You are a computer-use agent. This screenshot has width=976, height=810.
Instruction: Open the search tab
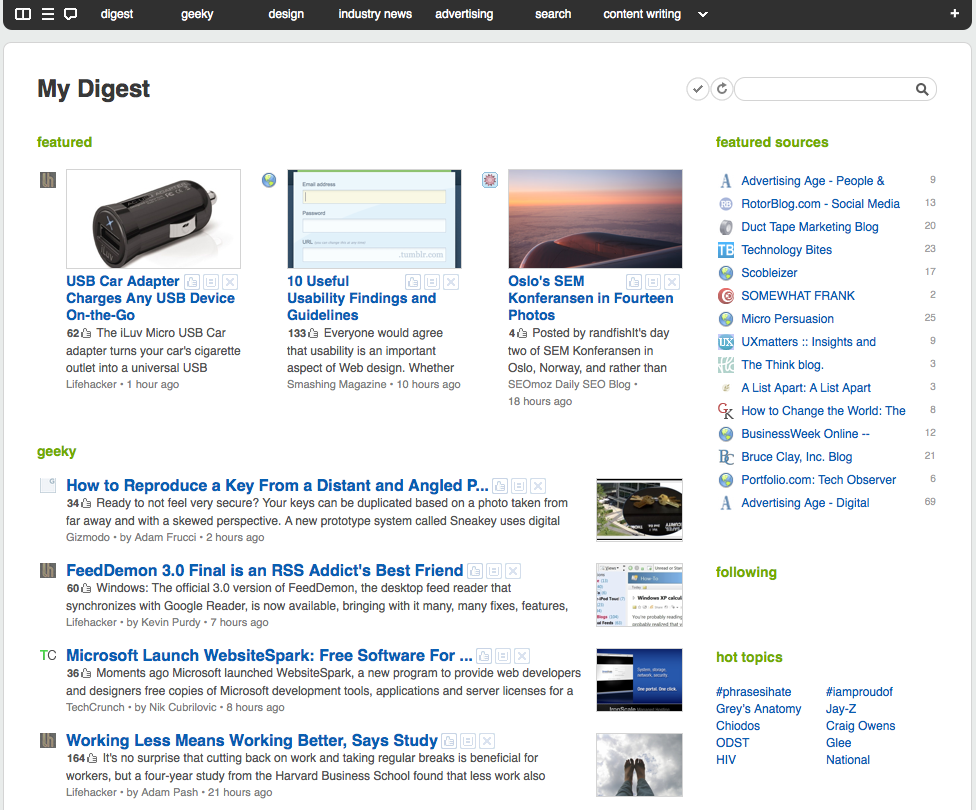[553, 14]
